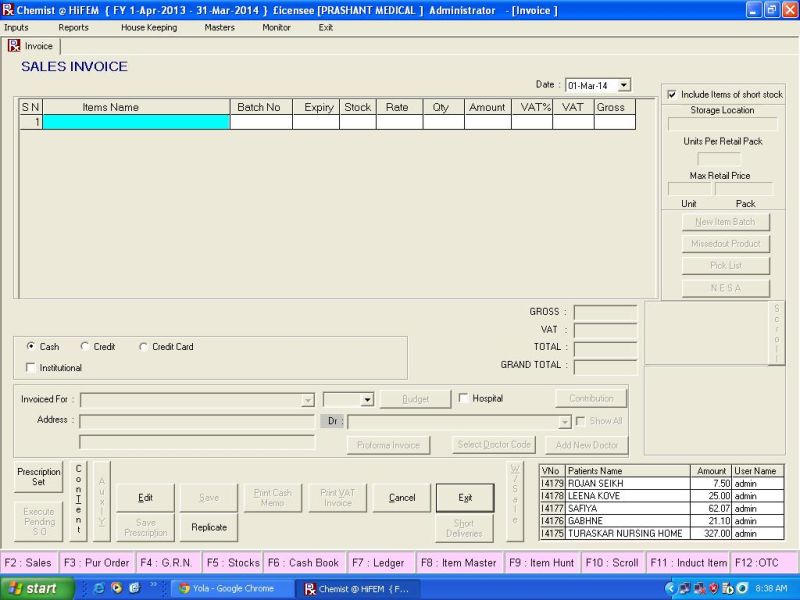800x600 pixels.
Task: Expand the Dr doctor dropdown
Action: coord(564,422)
